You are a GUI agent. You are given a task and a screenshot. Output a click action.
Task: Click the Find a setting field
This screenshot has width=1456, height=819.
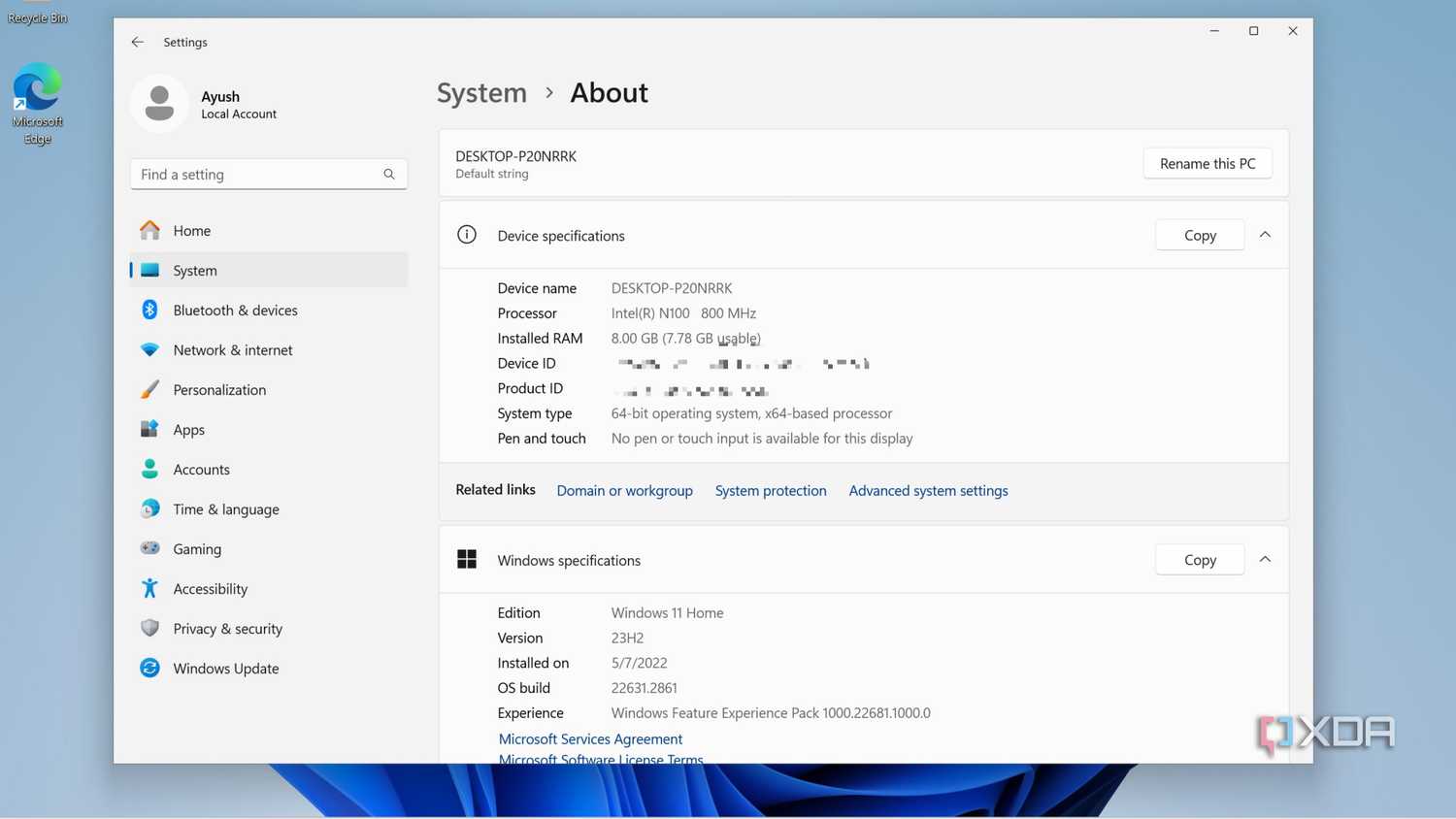pyautogui.click(x=269, y=175)
